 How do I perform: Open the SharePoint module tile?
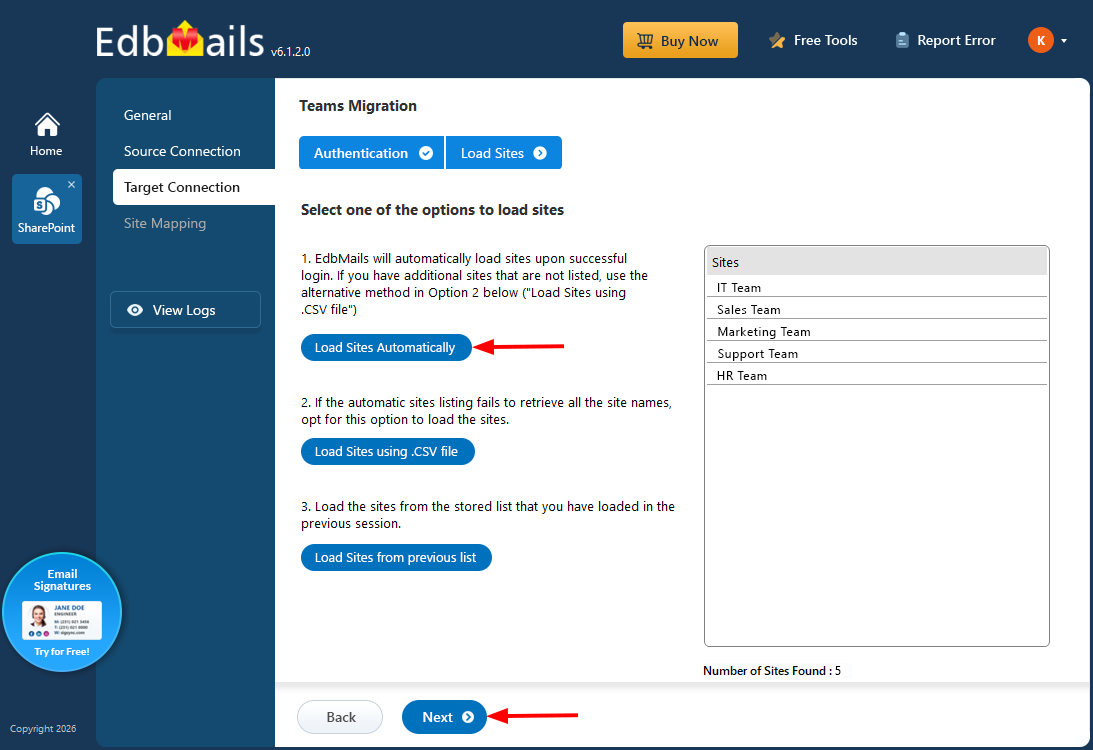pyautogui.click(x=47, y=209)
